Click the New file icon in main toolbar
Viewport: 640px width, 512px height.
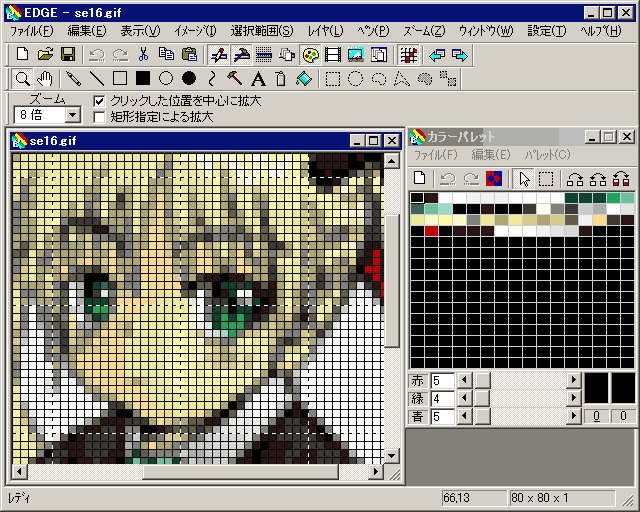pos(22,55)
